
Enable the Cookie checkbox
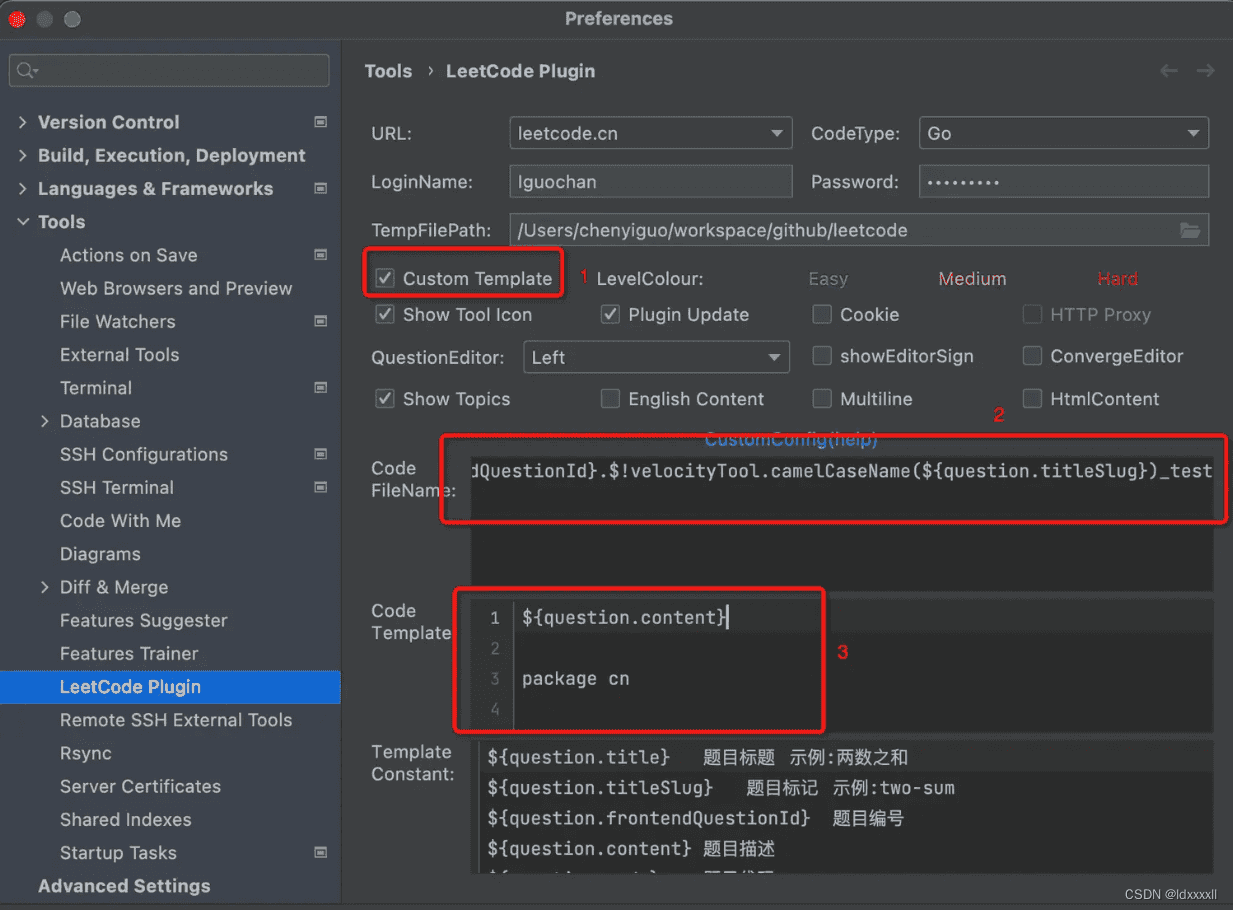(x=822, y=314)
